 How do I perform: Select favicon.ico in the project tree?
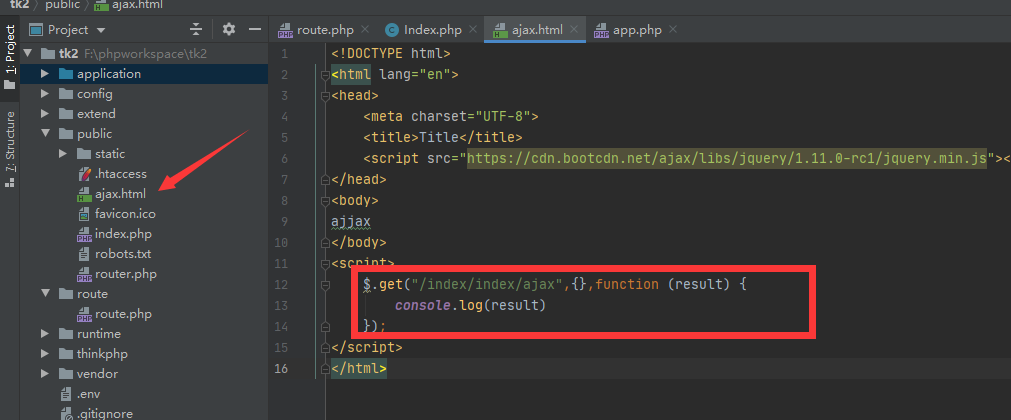click(x=125, y=214)
